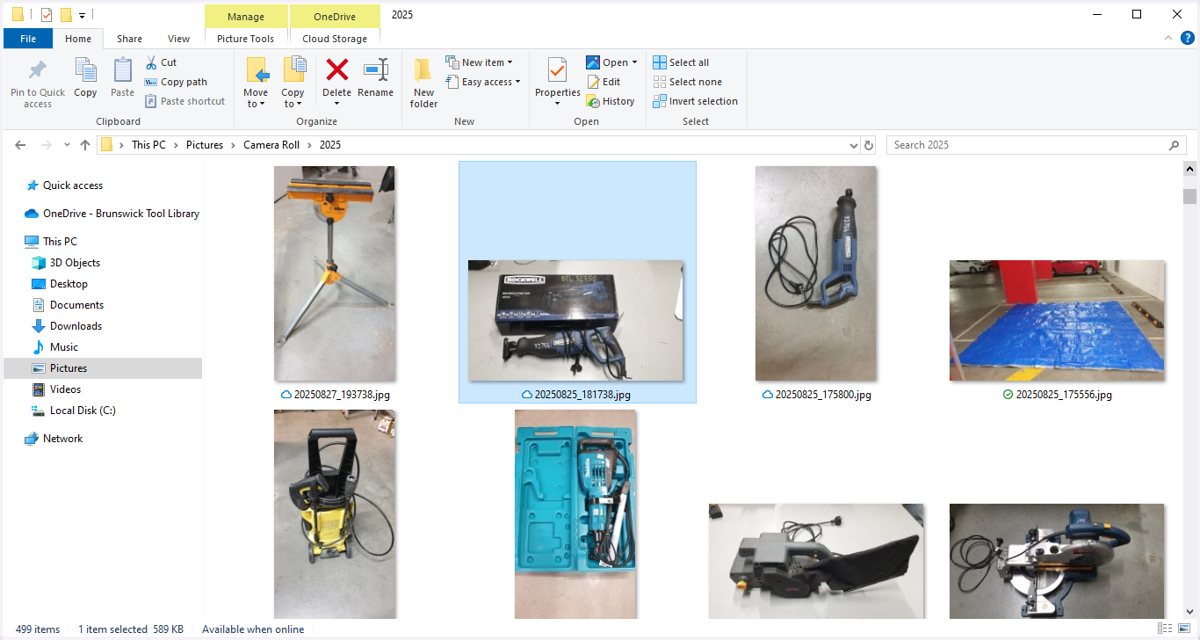1200x640 pixels.
Task: Expand address bar previous locations dropdown
Action: click(852, 145)
